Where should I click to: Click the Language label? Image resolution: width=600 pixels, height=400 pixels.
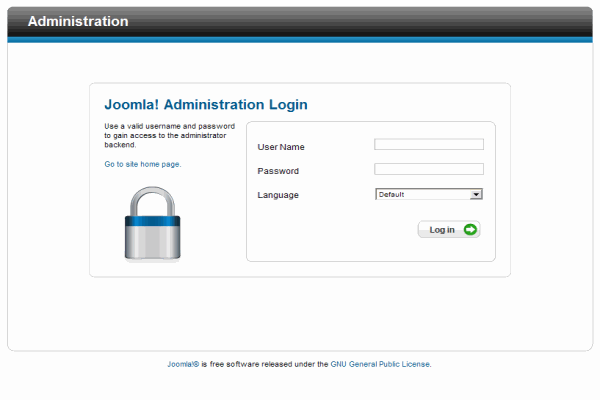pyautogui.click(x=278, y=195)
